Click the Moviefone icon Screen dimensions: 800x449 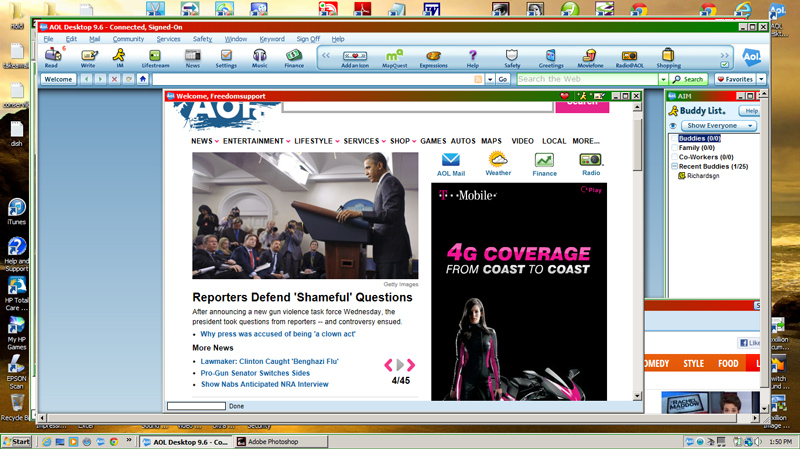590,59
